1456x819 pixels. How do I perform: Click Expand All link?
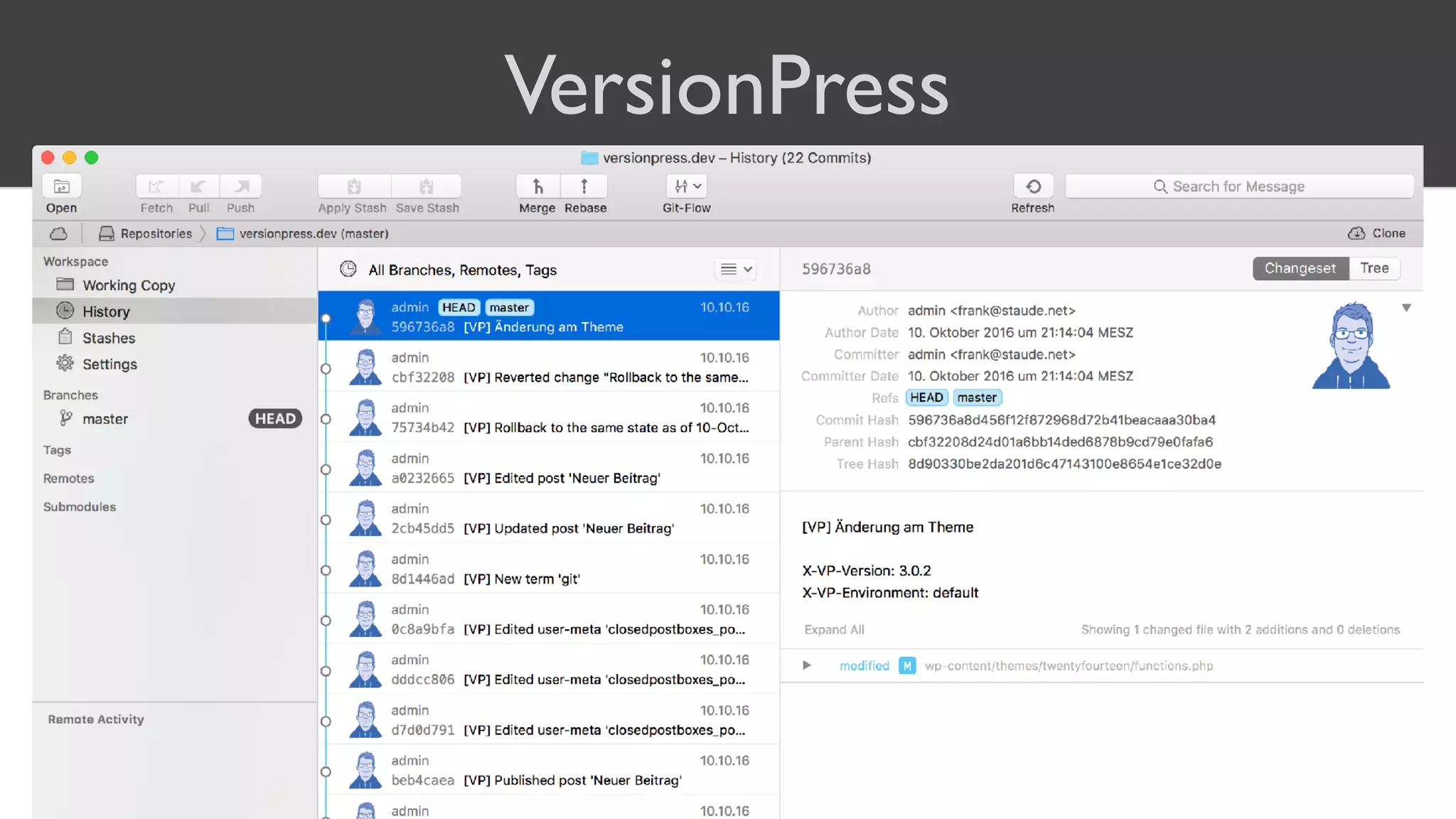834,629
